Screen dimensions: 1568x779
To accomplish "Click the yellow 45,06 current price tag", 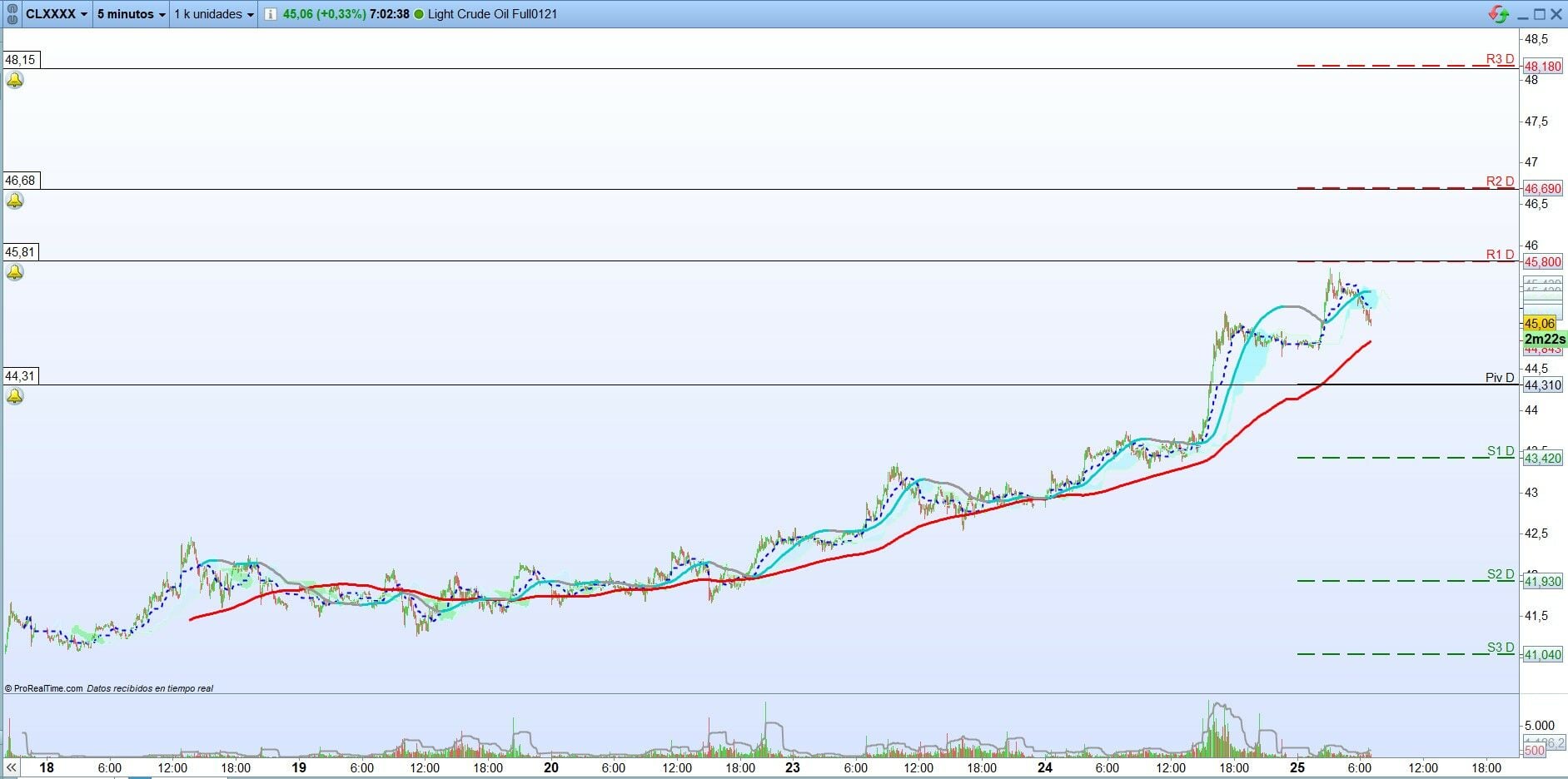I will (1540, 324).
